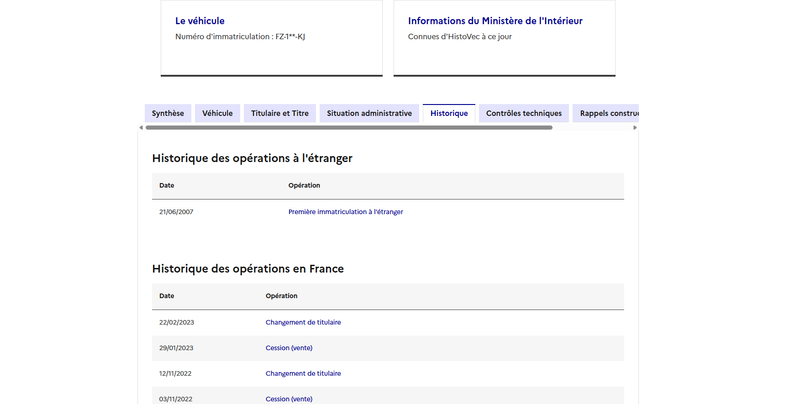
Task: Open the Titulaire et Titre tab
Action: pyautogui.click(x=280, y=113)
